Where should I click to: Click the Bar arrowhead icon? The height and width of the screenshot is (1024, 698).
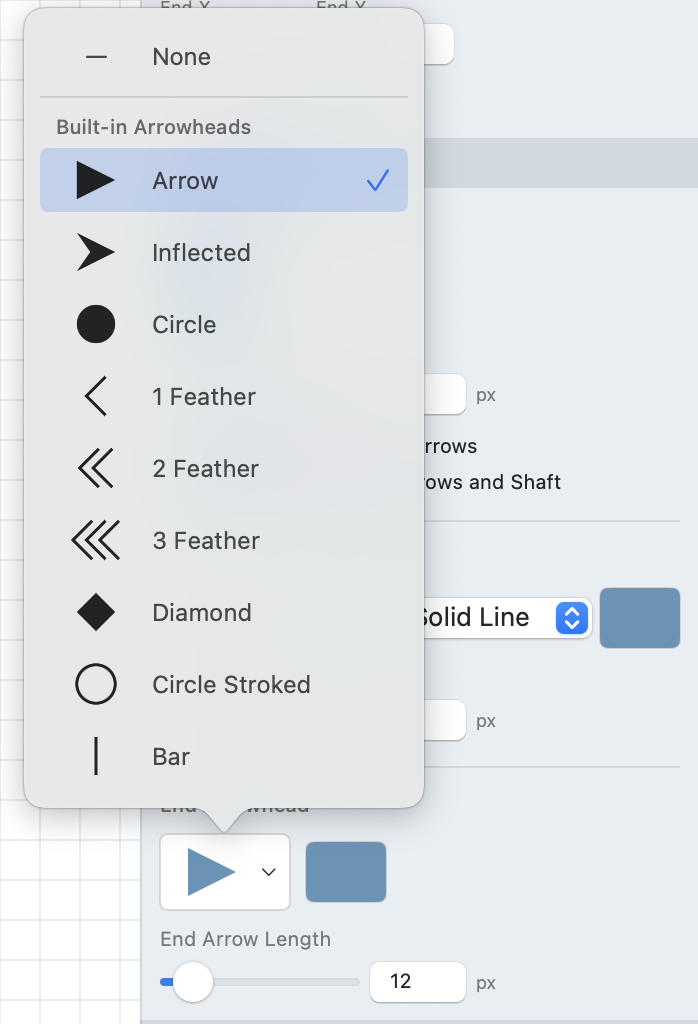point(96,757)
